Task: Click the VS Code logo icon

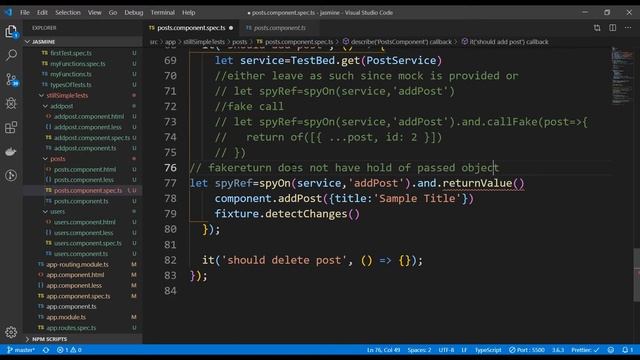Action: [8, 12]
